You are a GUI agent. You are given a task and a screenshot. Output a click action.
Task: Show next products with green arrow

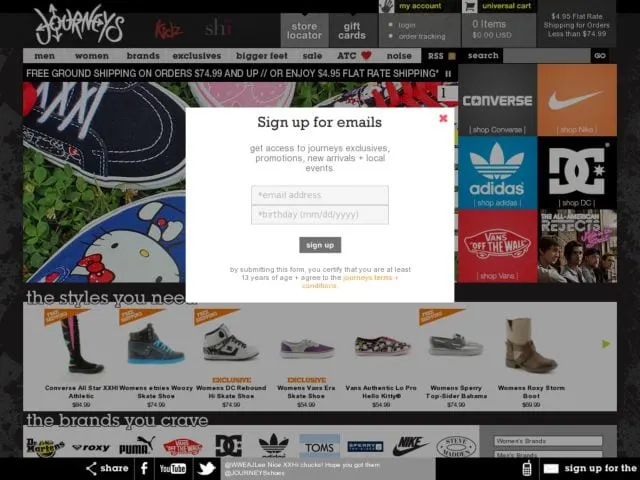[606, 344]
